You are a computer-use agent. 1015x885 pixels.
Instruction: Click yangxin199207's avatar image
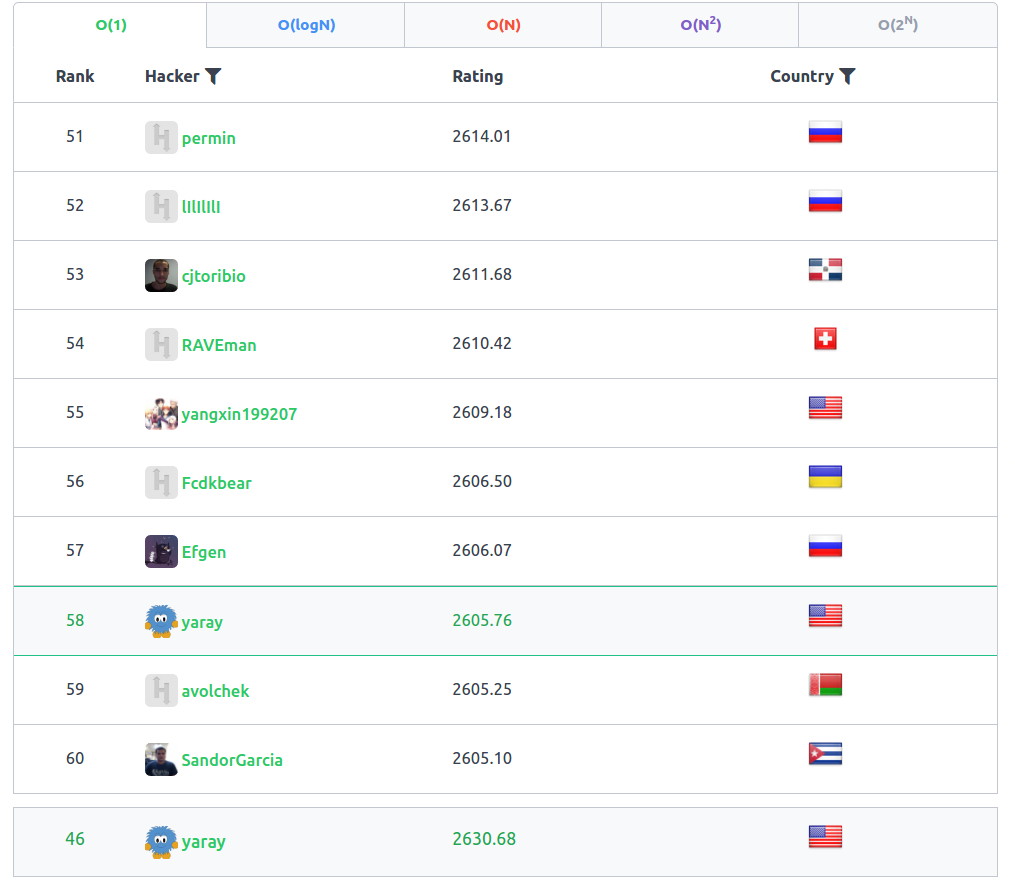161,414
